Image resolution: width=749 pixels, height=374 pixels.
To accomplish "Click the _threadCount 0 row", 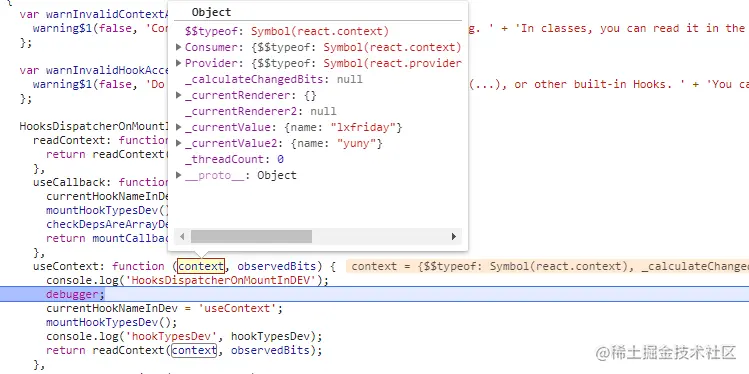I will (x=235, y=159).
